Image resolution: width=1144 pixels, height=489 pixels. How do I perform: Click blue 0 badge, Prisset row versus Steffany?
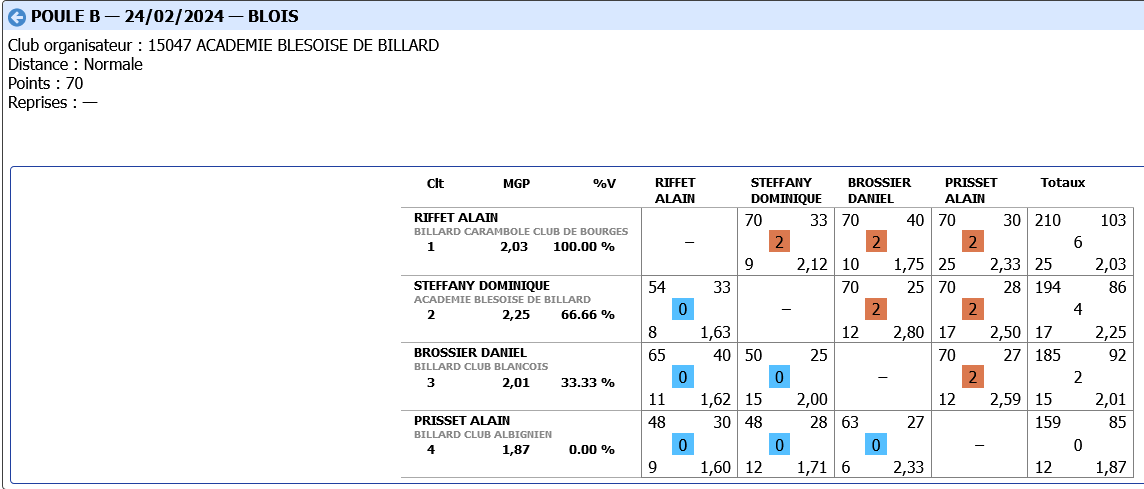pyautogui.click(x=779, y=444)
